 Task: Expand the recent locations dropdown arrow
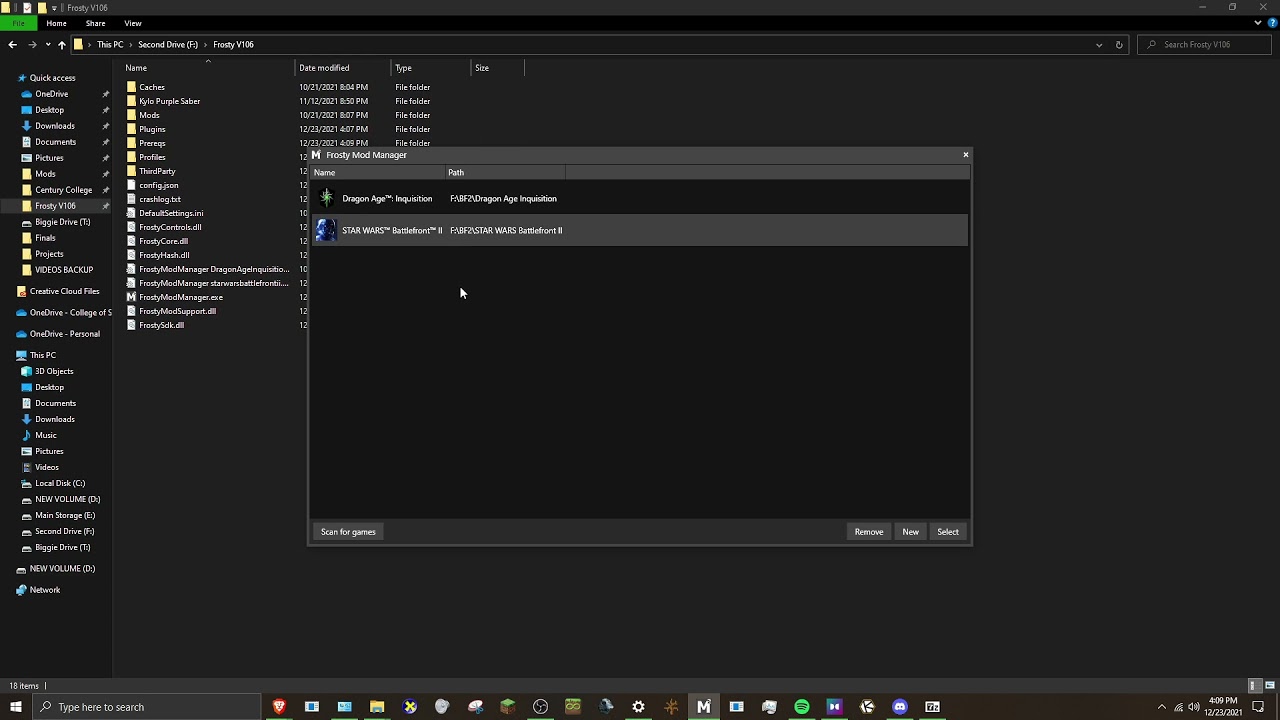pos(46,44)
